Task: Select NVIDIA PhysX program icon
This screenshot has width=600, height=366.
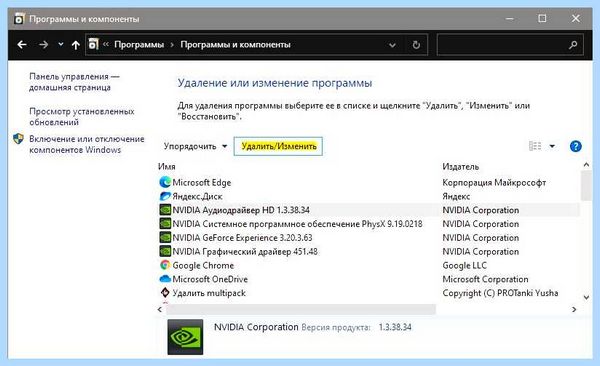Action: (165, 224)
